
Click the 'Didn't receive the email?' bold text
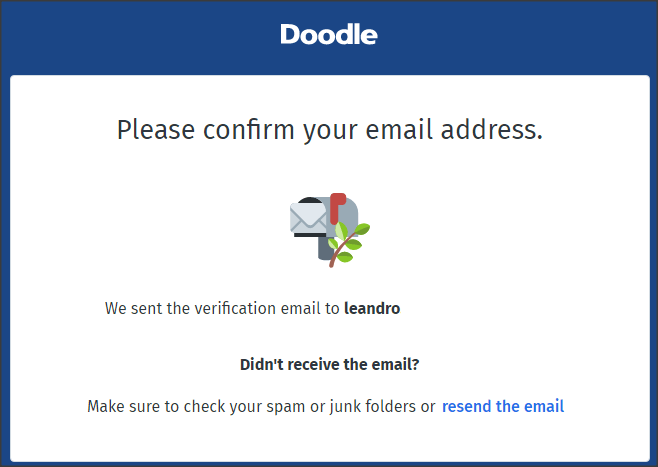click(329, 364)
